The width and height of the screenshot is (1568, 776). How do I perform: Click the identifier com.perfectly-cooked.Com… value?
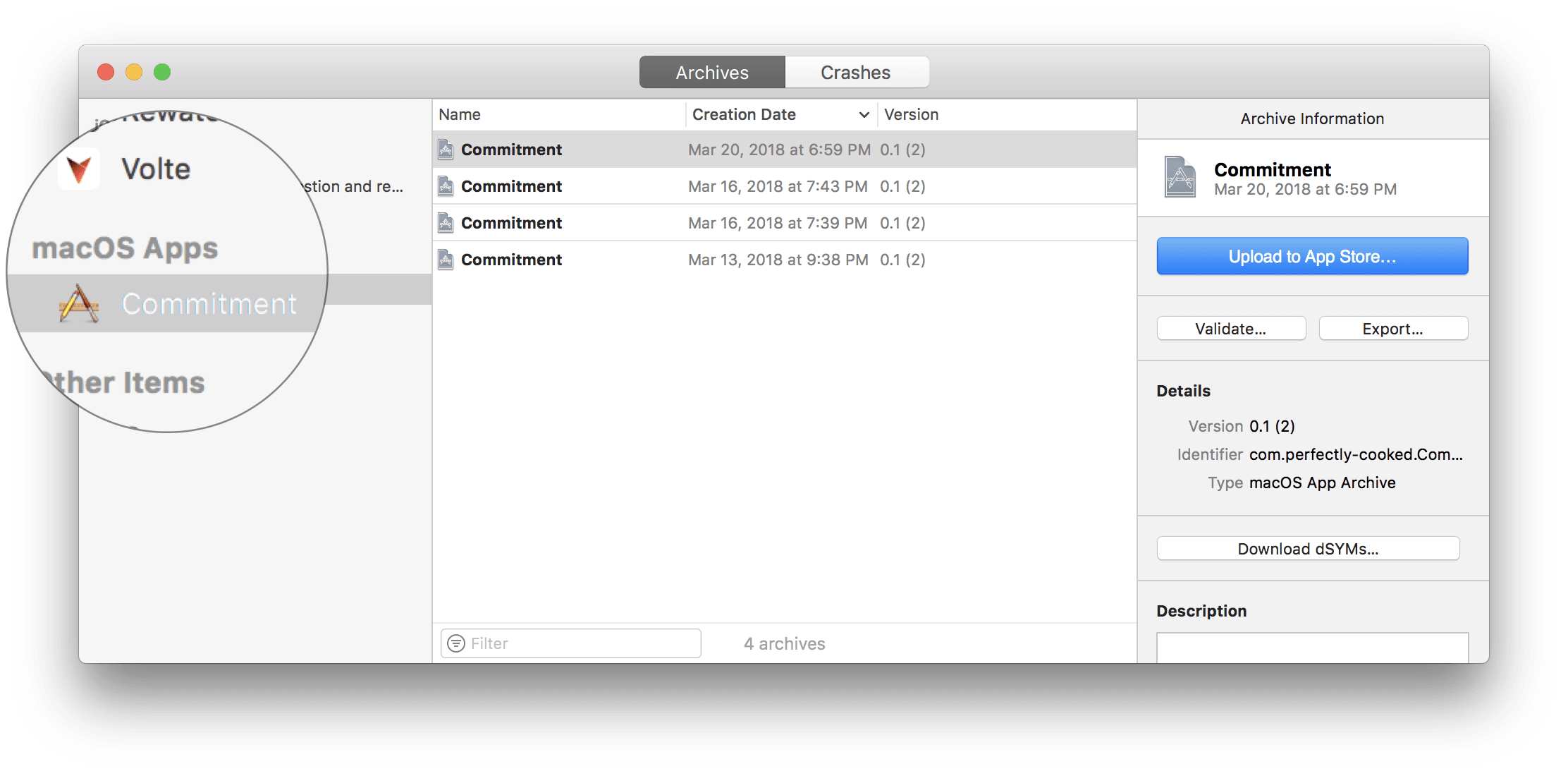[x=1356, y=454]
